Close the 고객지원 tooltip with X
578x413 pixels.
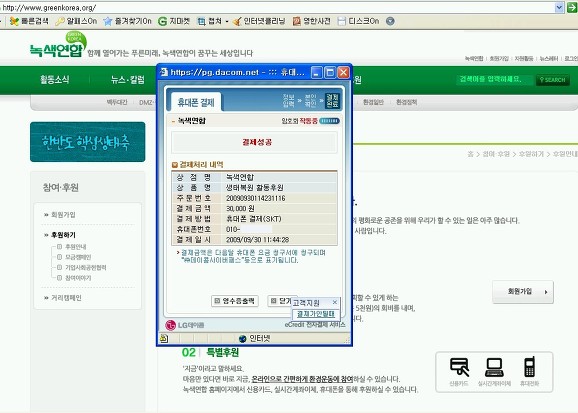click(x=335, y=302)
